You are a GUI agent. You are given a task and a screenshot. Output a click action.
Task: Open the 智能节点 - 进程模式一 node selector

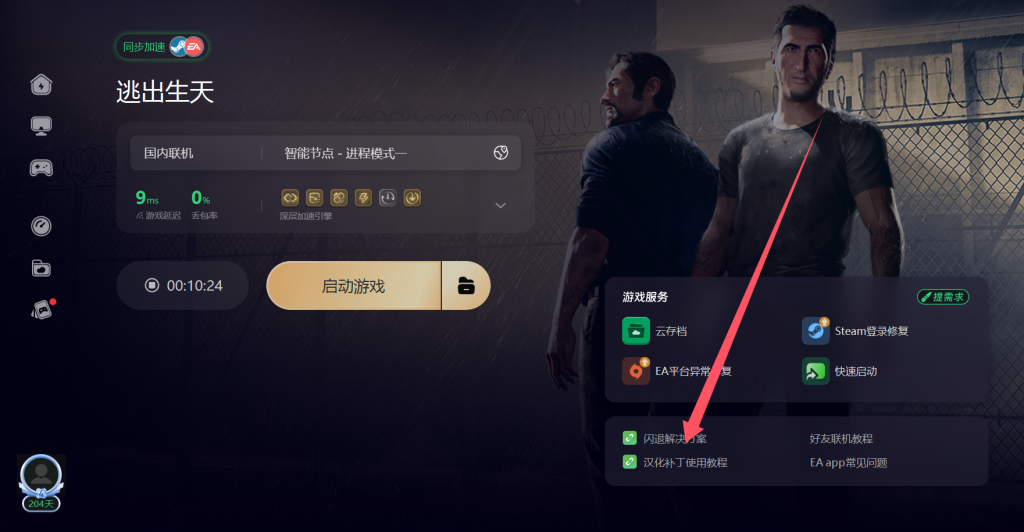tap(345, 153)
